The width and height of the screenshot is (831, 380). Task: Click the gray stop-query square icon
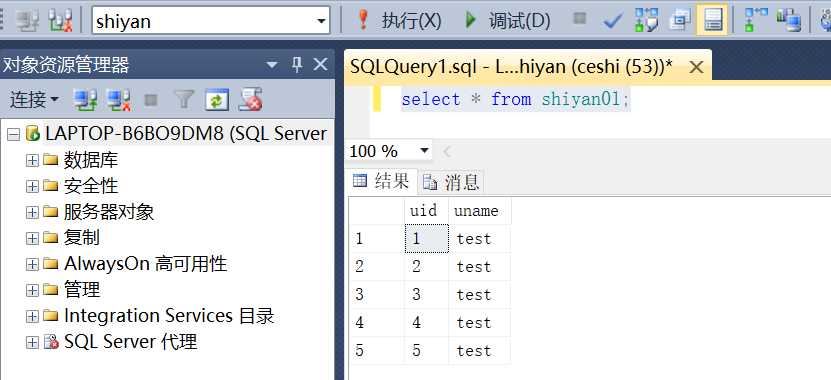(x=580, y=19)
